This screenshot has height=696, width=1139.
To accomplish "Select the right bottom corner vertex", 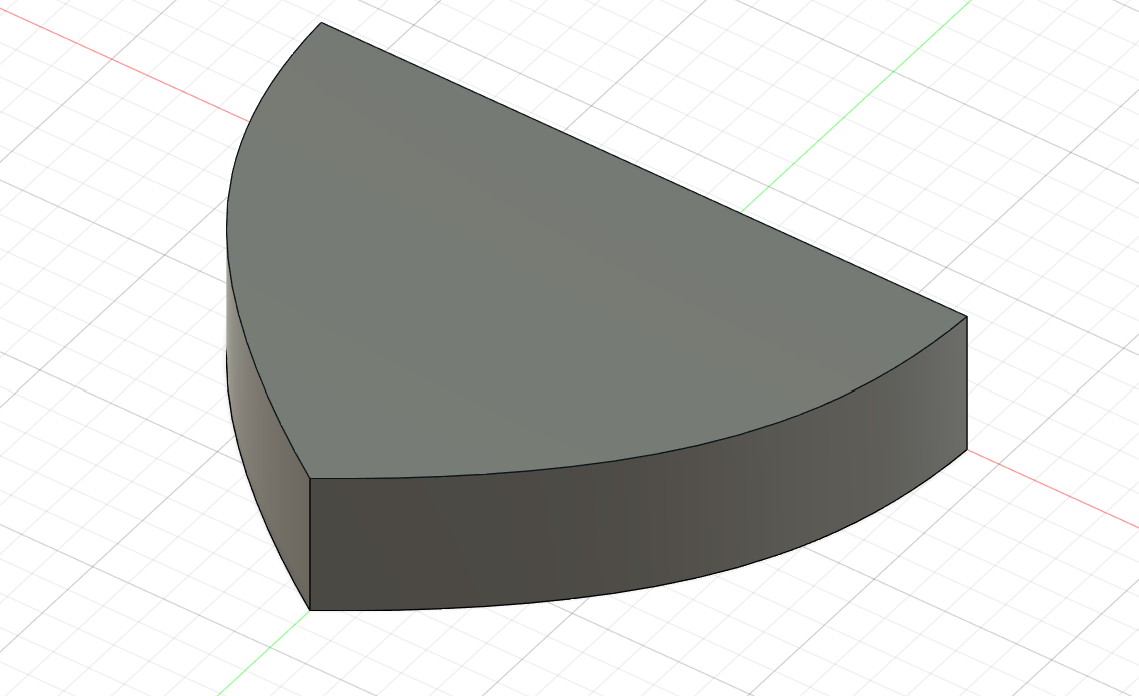I will (x=967, y=449).
